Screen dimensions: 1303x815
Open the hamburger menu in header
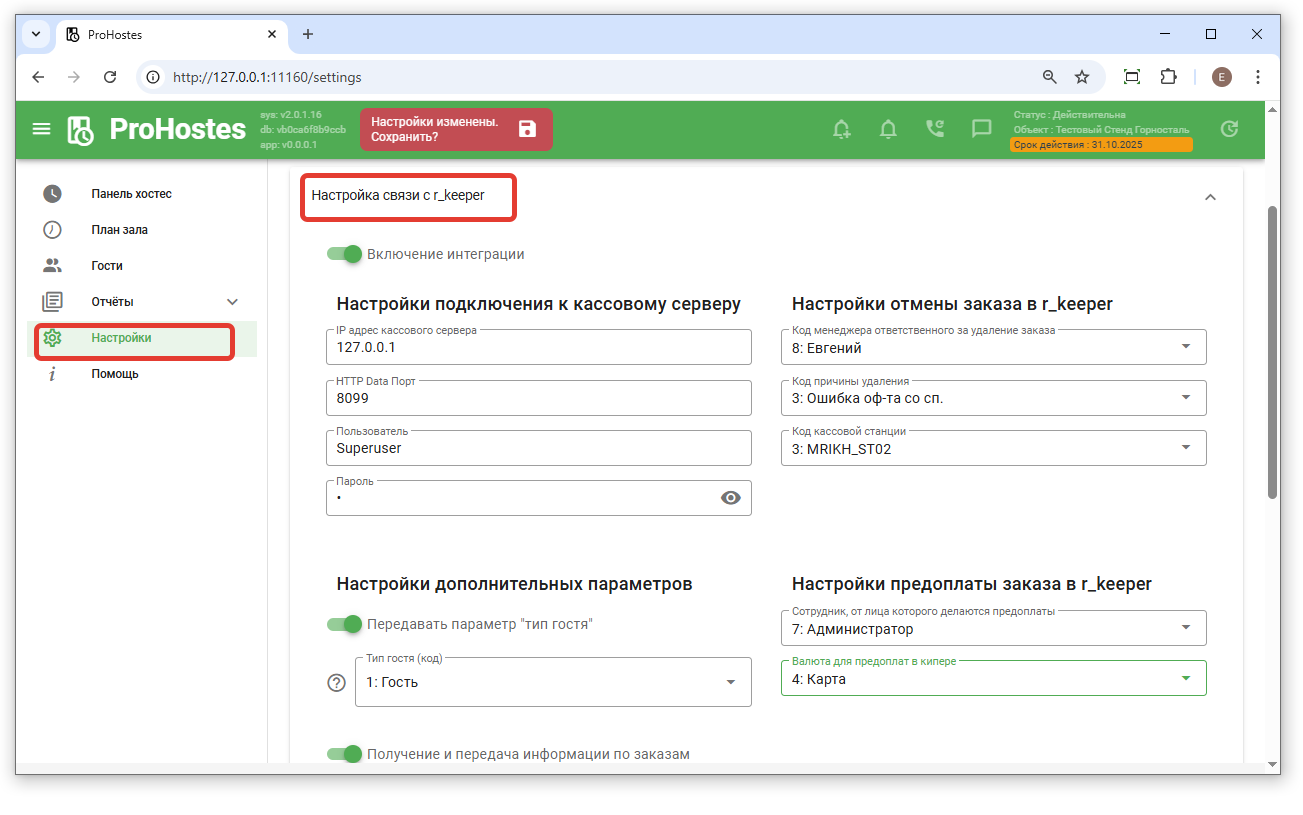[x=41, y=129]
